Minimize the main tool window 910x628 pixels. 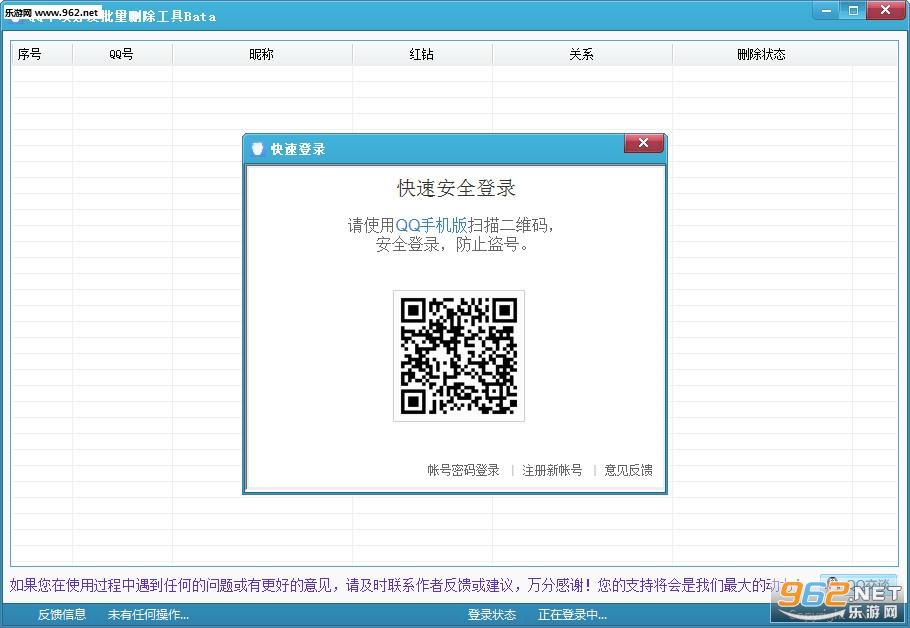(826, 10)
